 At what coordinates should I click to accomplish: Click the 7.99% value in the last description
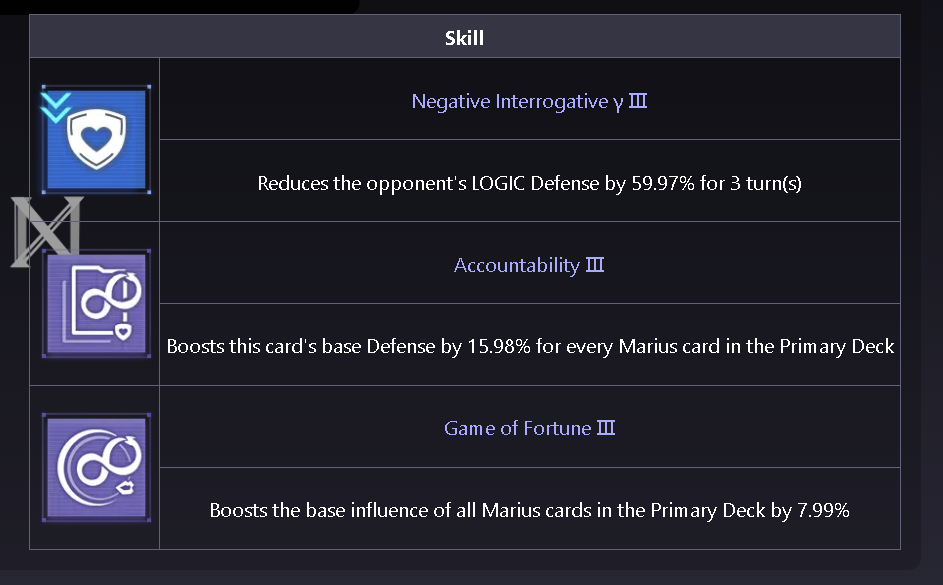(823, 510)
